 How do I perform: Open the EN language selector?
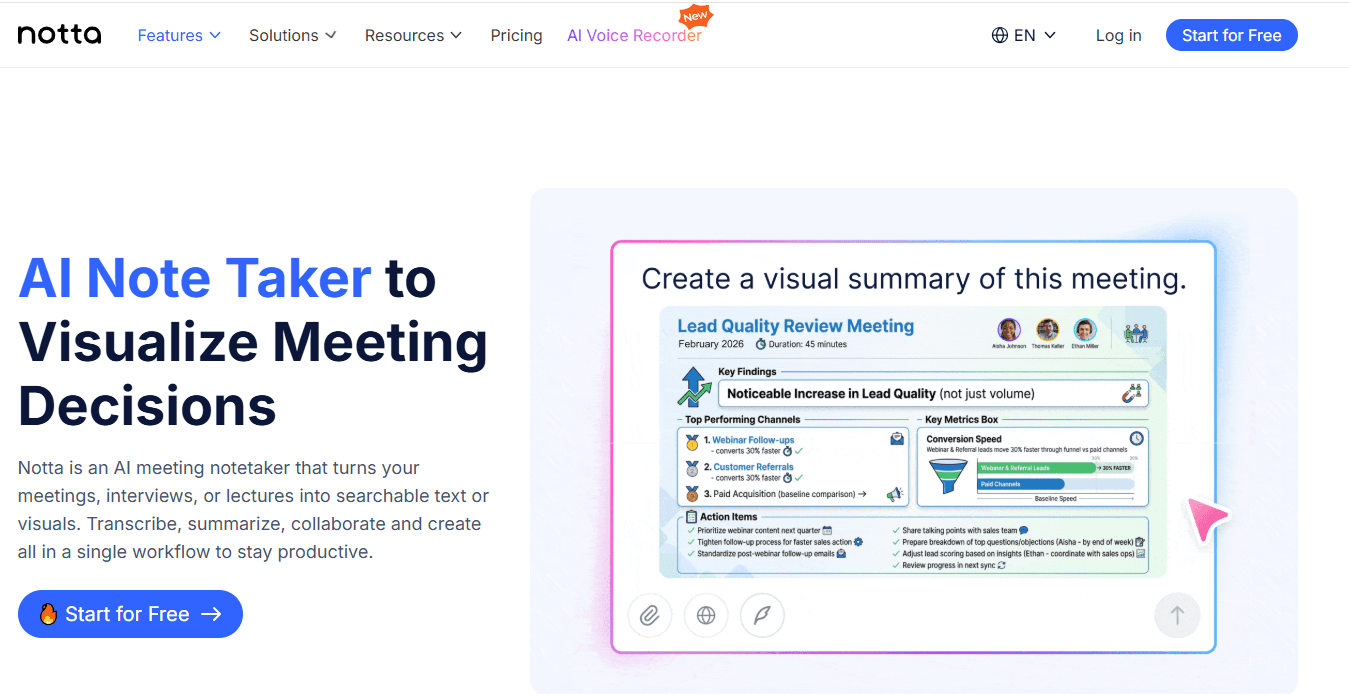(1024, 35)
